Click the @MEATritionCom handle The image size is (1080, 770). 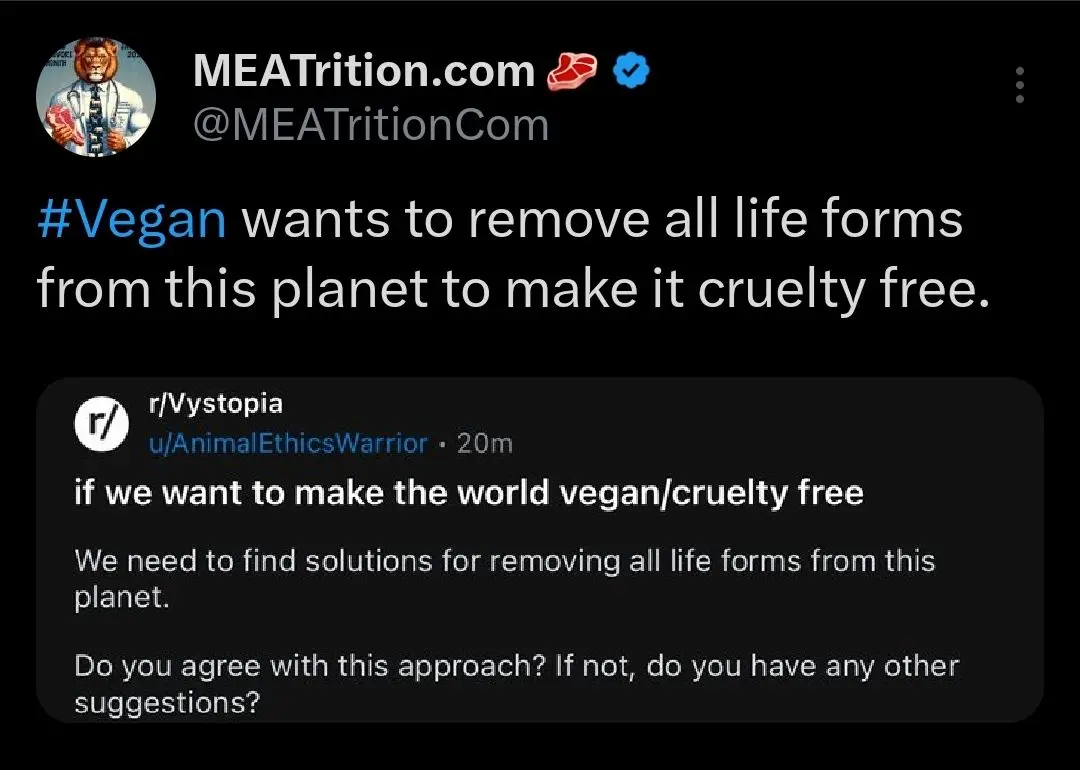(x=370, y=126)
